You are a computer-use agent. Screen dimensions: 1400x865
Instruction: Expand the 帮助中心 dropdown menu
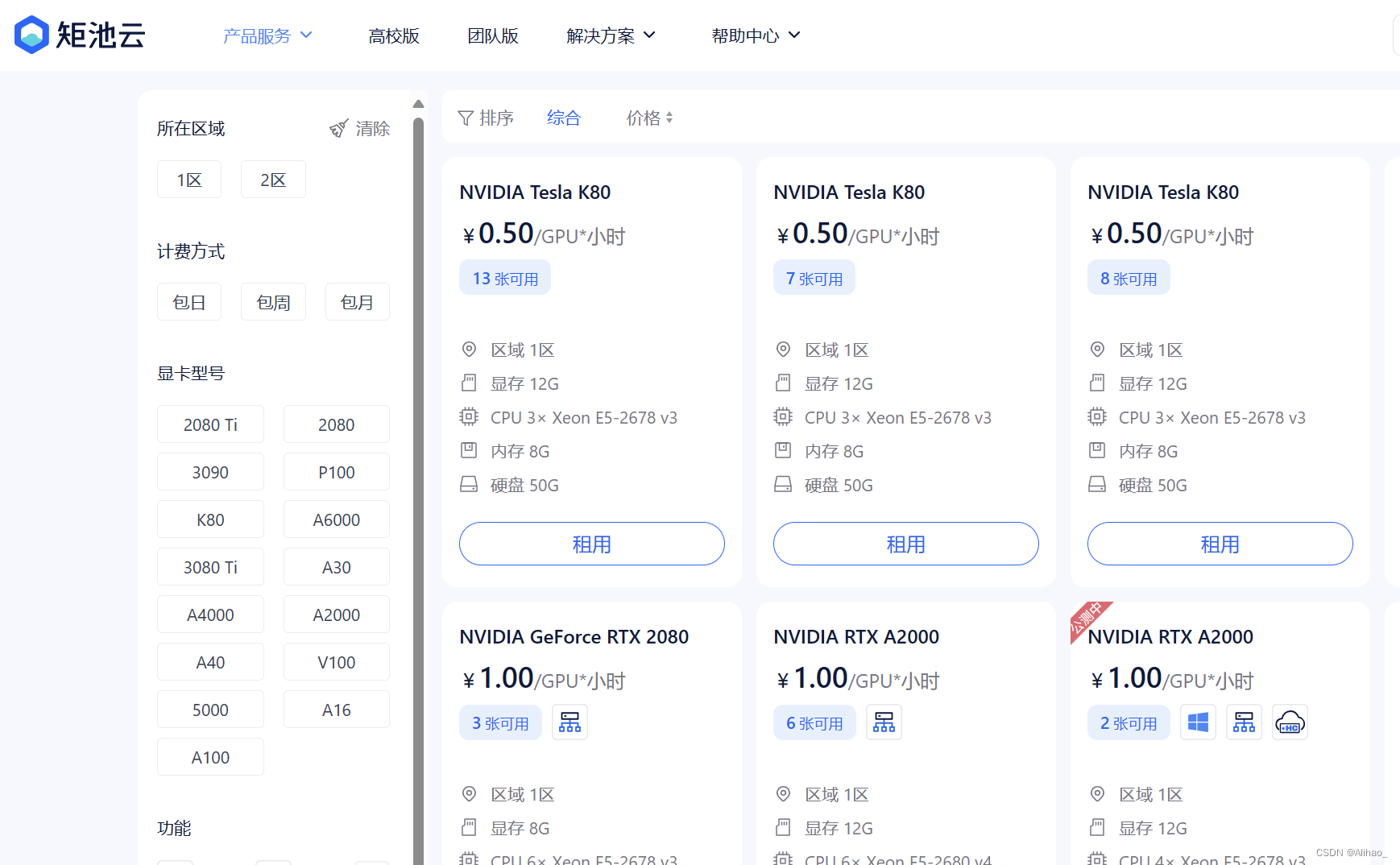click(756, 35)
